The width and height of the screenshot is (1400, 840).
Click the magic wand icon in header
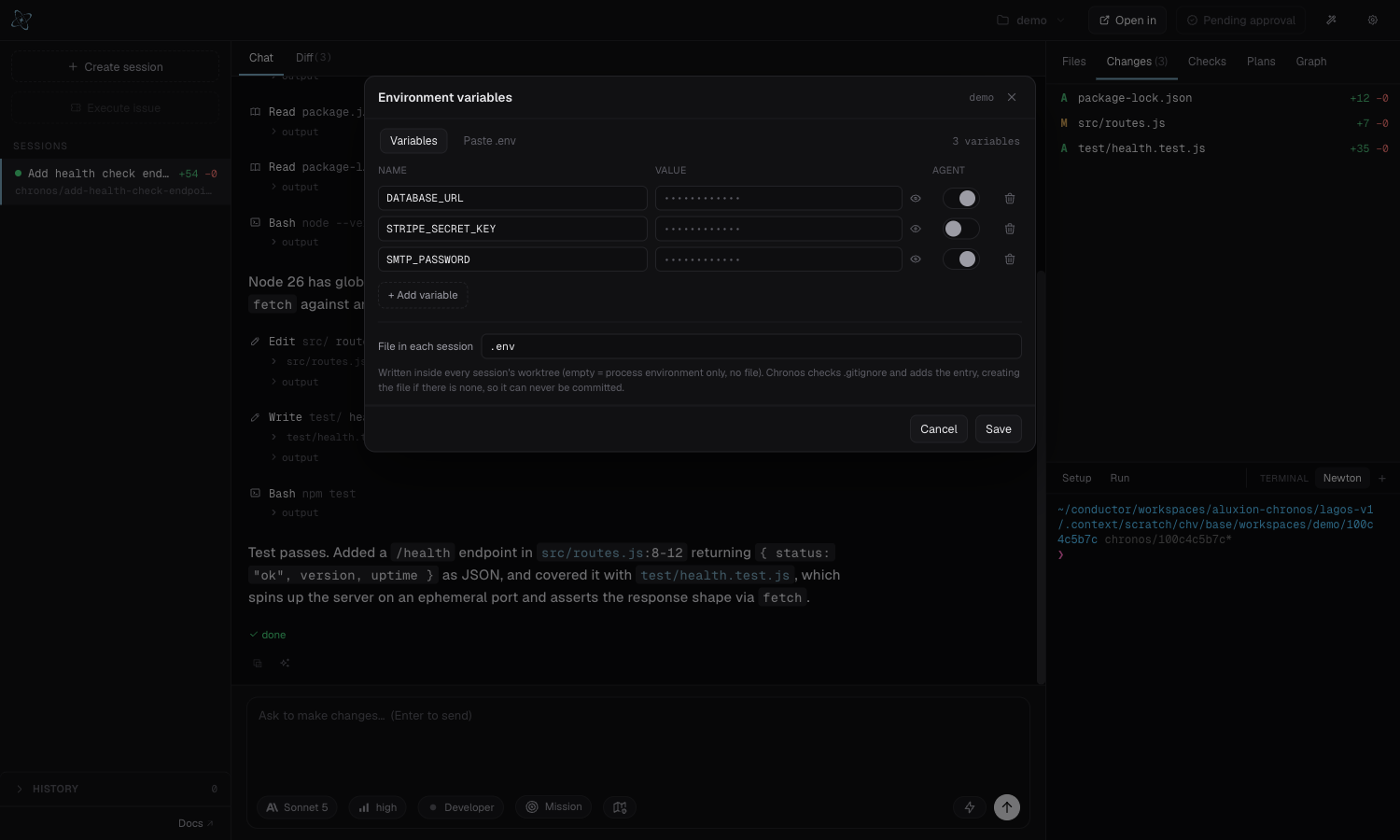pyautogui.click(x=1332, y=21)
